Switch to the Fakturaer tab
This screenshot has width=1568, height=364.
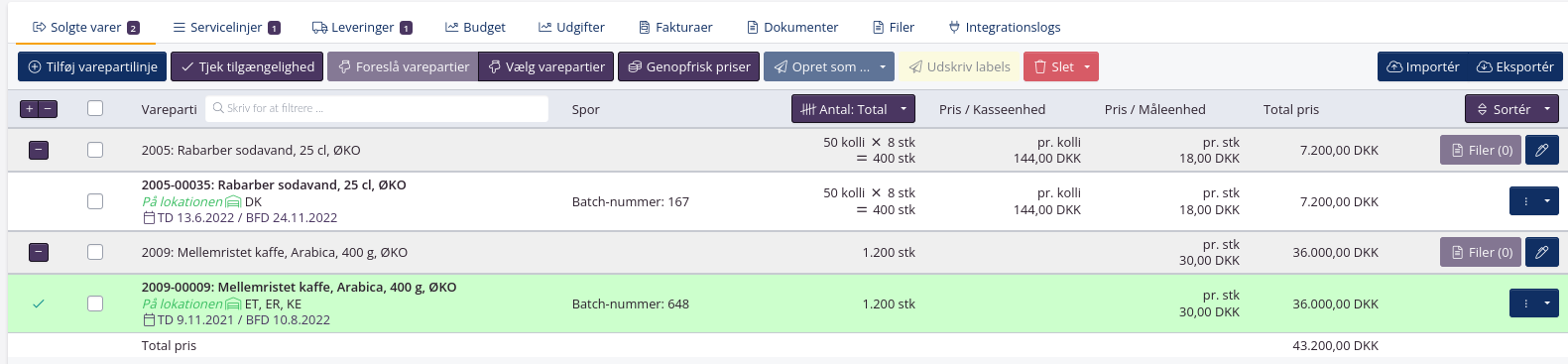[675, 27]
